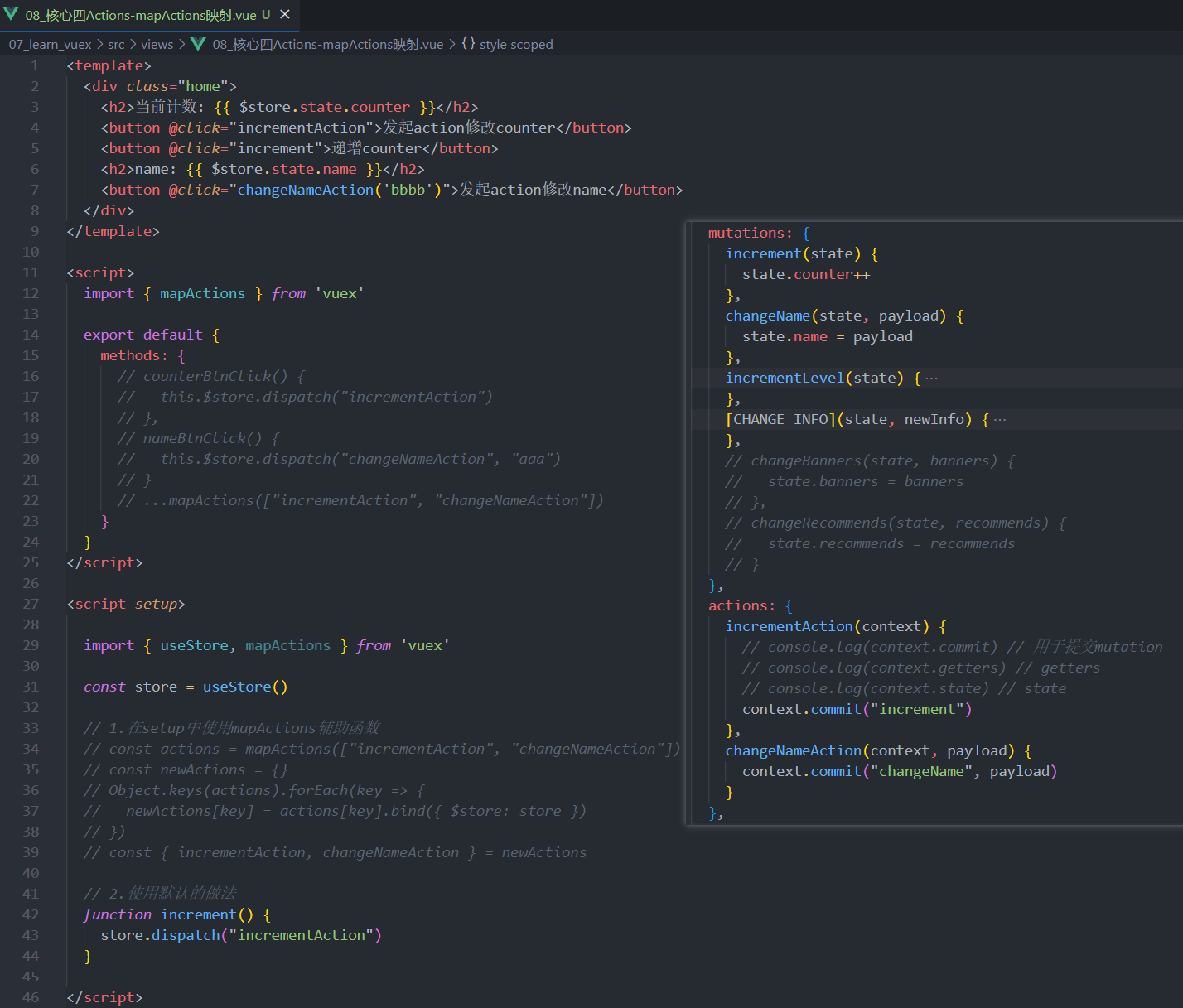Click 'const actions = mapActions' comment on line 34
This screenshot has height=1008, width=1183.
pos(382,749)
